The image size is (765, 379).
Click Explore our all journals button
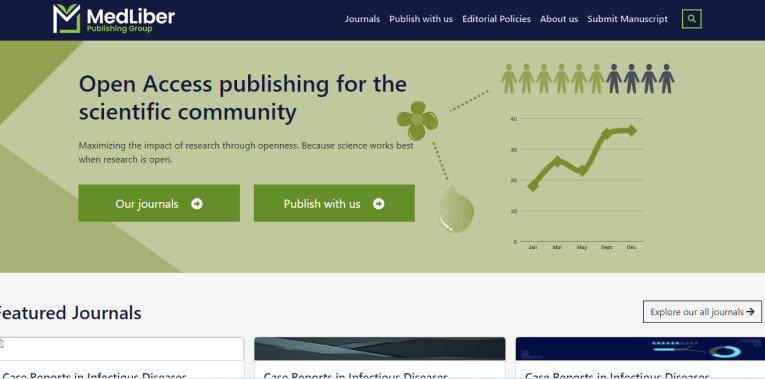click(702, 312)
